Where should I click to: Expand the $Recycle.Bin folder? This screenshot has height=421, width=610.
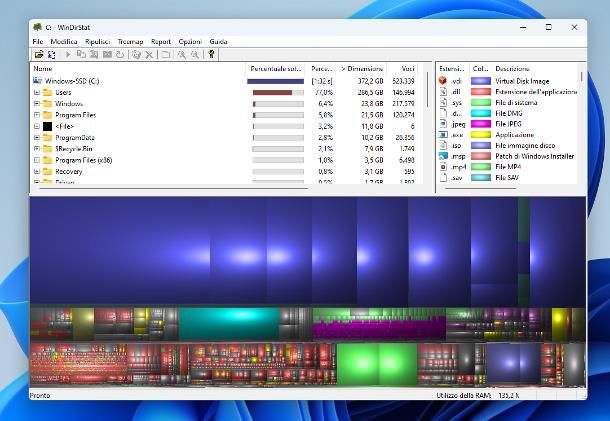click(x=37, y=149)
